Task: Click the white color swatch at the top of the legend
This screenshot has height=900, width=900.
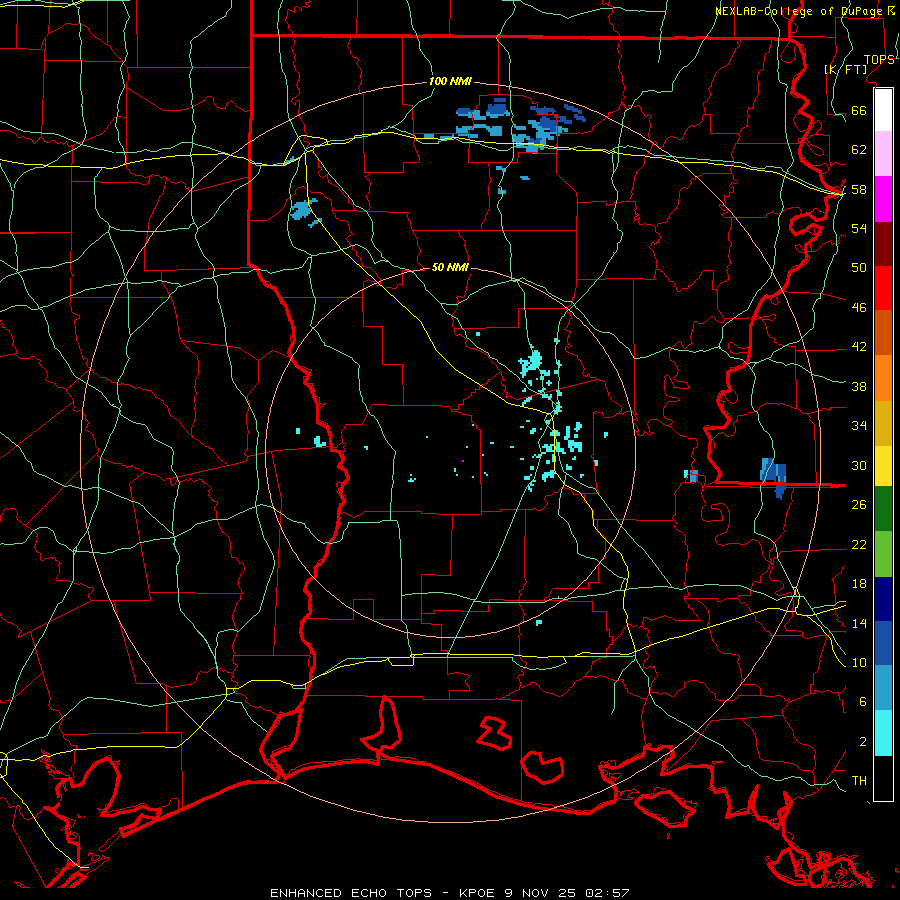Action: 883,110
